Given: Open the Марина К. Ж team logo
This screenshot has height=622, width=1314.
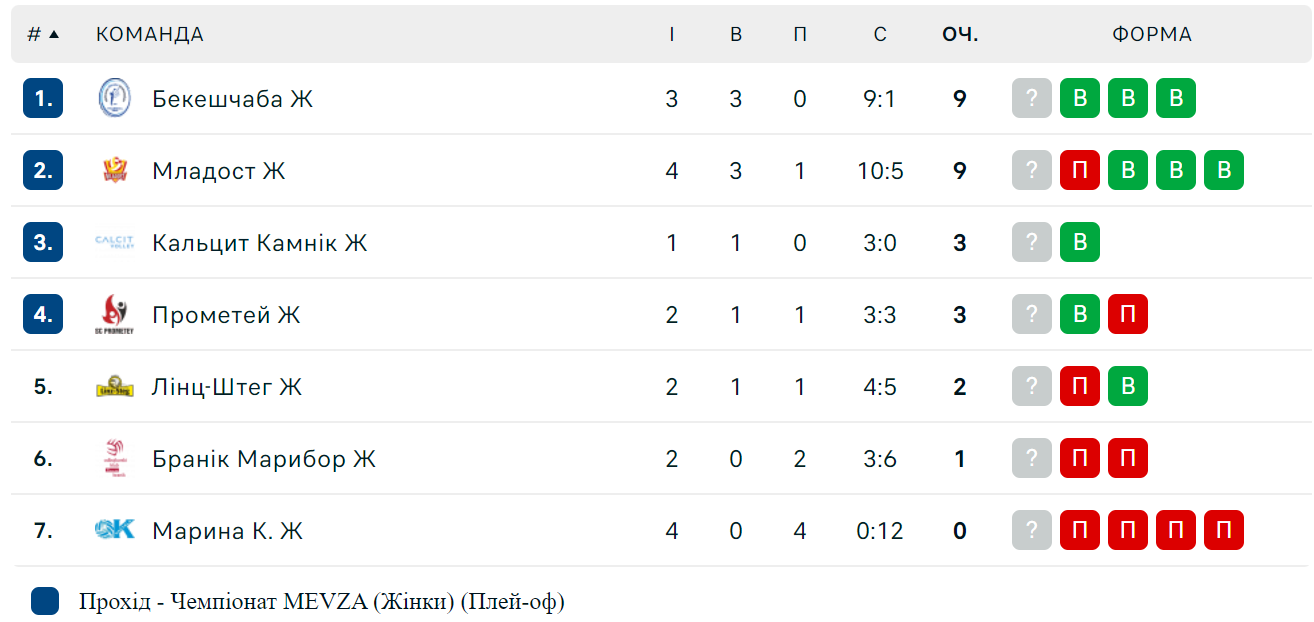Looking at the screenshot, I should (114, 530).
